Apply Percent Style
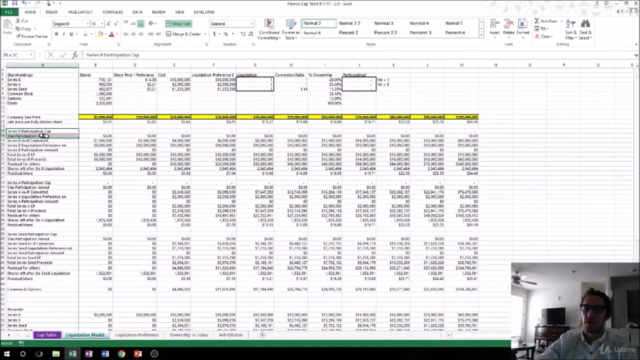This screenshot has width=640, height=360. (x=226, y=34)
